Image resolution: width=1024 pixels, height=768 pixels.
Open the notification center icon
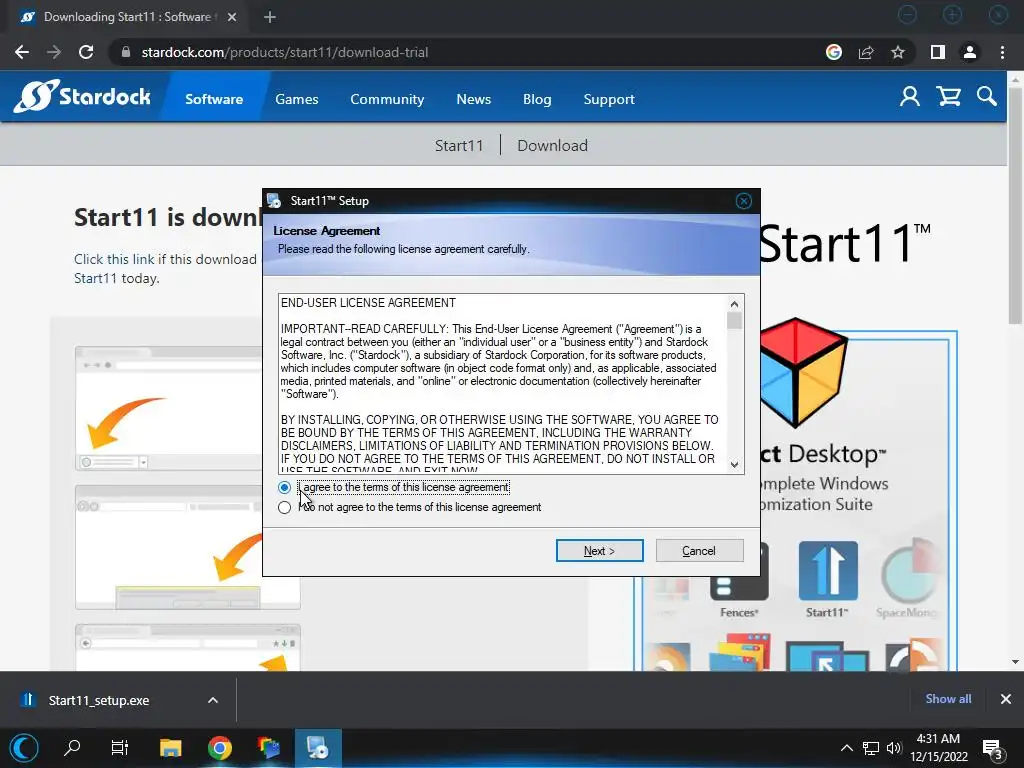[993, 749]
